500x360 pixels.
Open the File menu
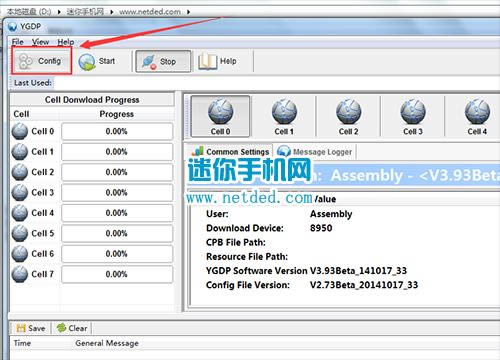(x=18, y=42)
